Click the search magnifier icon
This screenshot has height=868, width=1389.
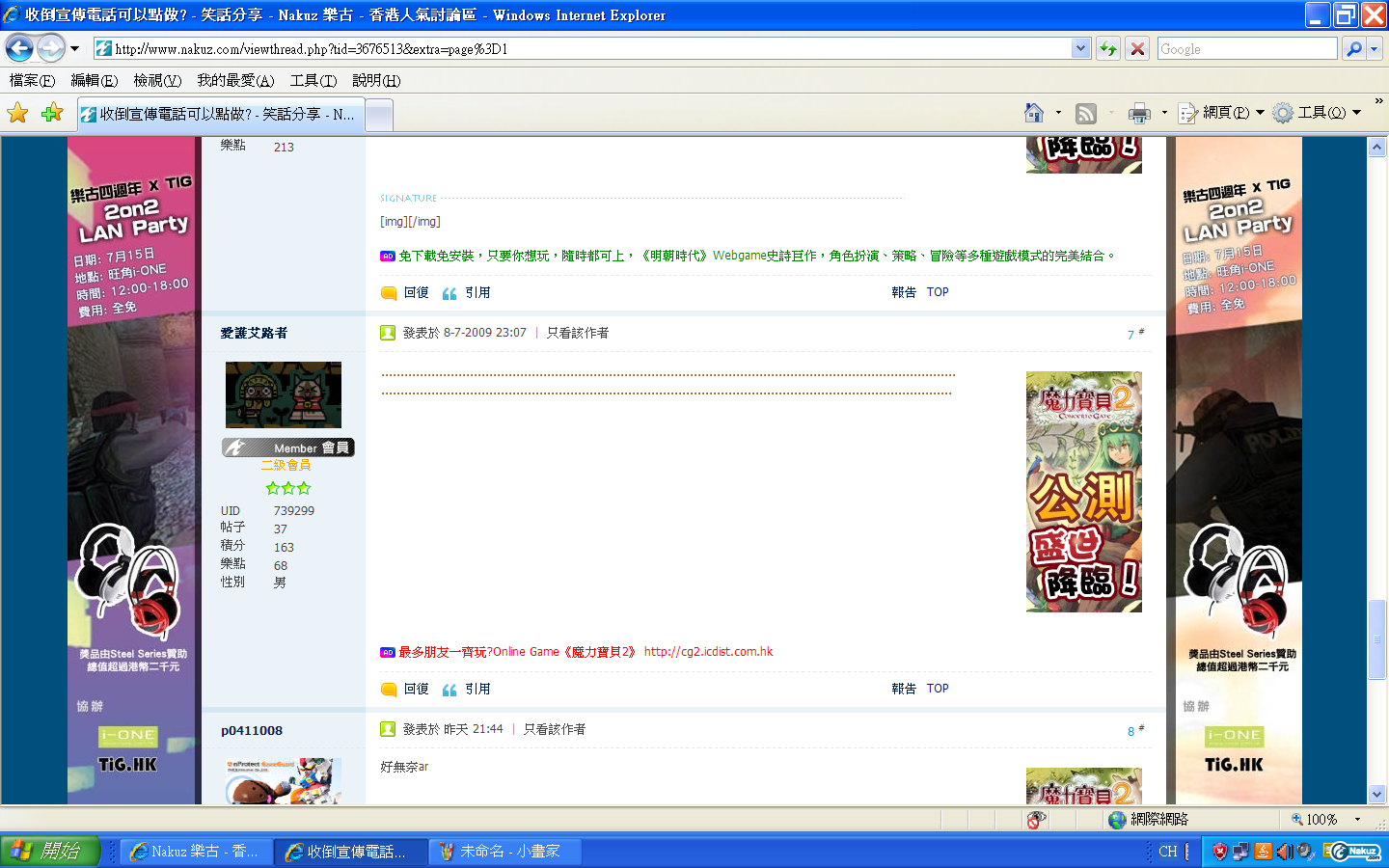[1354, 48]
